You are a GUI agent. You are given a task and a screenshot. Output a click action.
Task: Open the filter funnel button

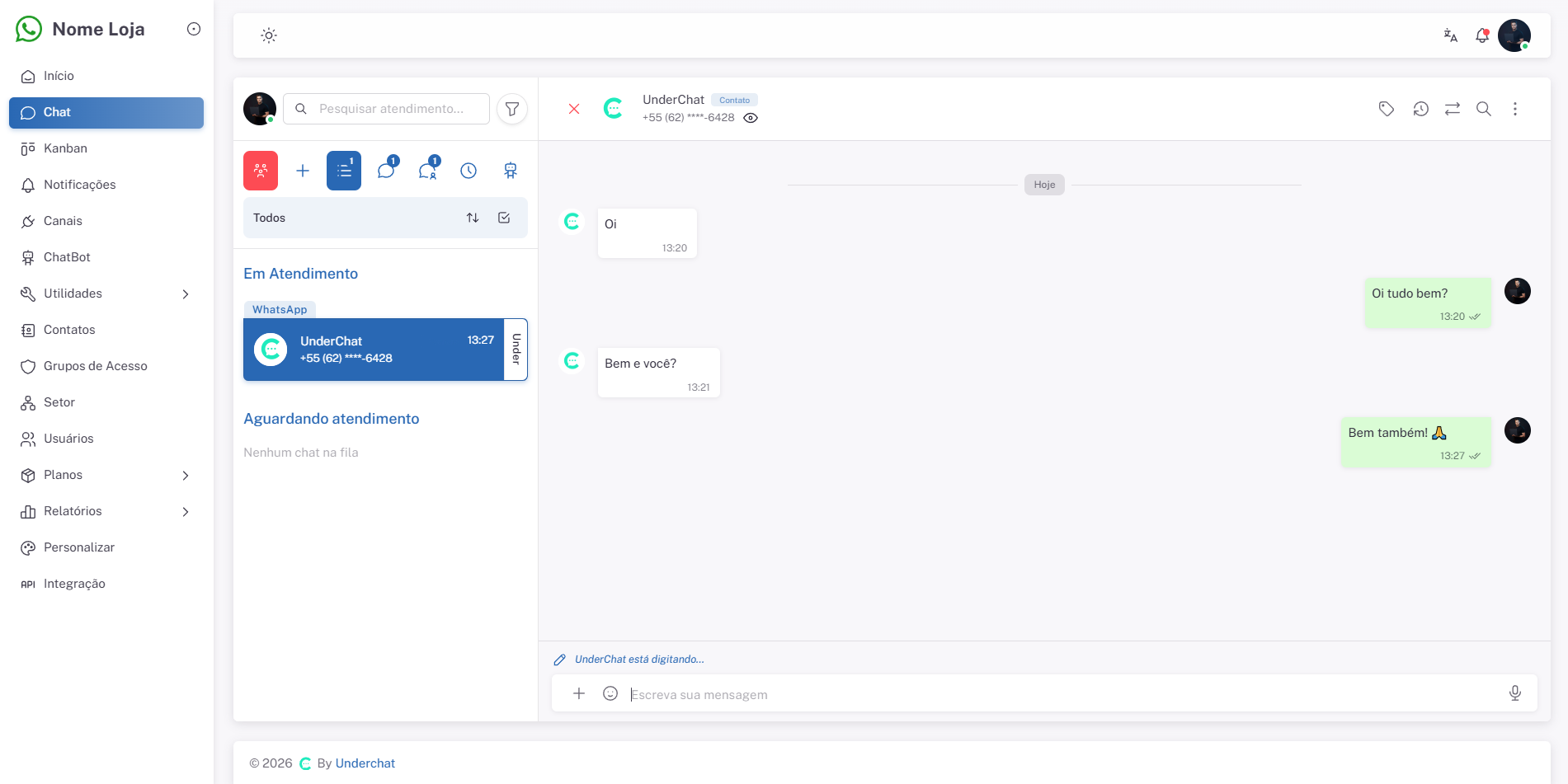(512, 109)
